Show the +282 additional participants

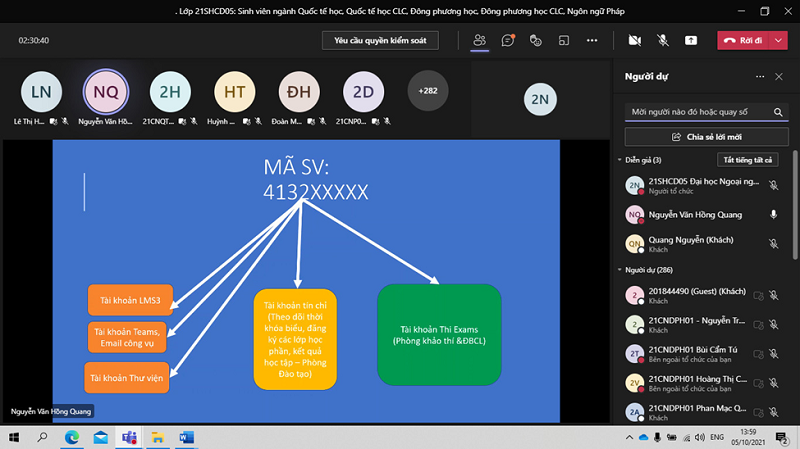[427, 91]
